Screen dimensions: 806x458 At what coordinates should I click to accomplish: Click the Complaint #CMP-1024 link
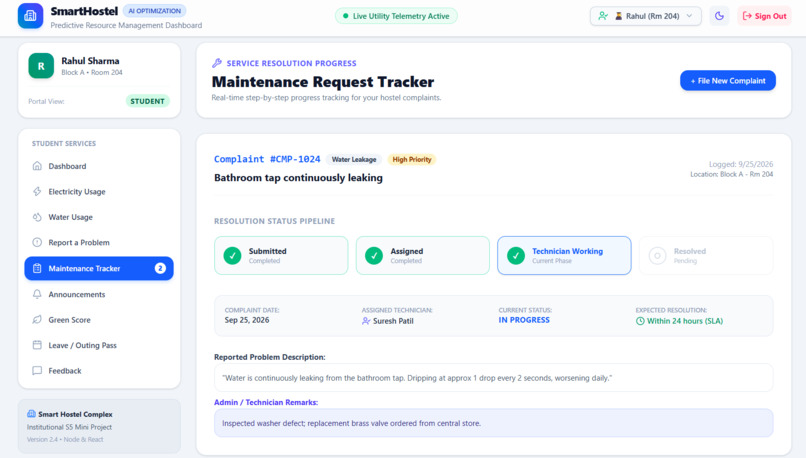click(267, 159)
